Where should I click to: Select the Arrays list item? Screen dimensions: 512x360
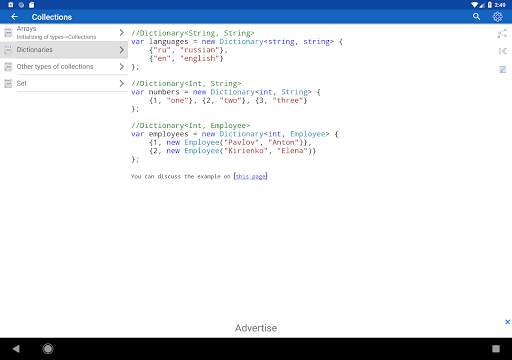(x=64, y=33)
